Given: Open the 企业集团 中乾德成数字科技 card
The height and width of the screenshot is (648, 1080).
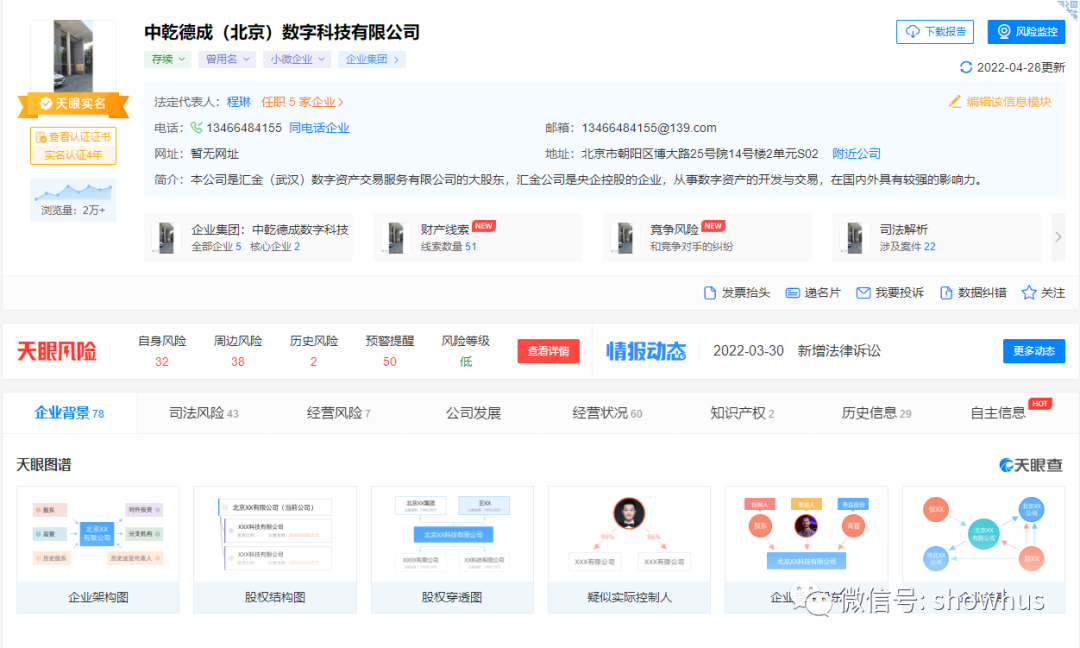Looking at the screenshot, I should (249, 237).
